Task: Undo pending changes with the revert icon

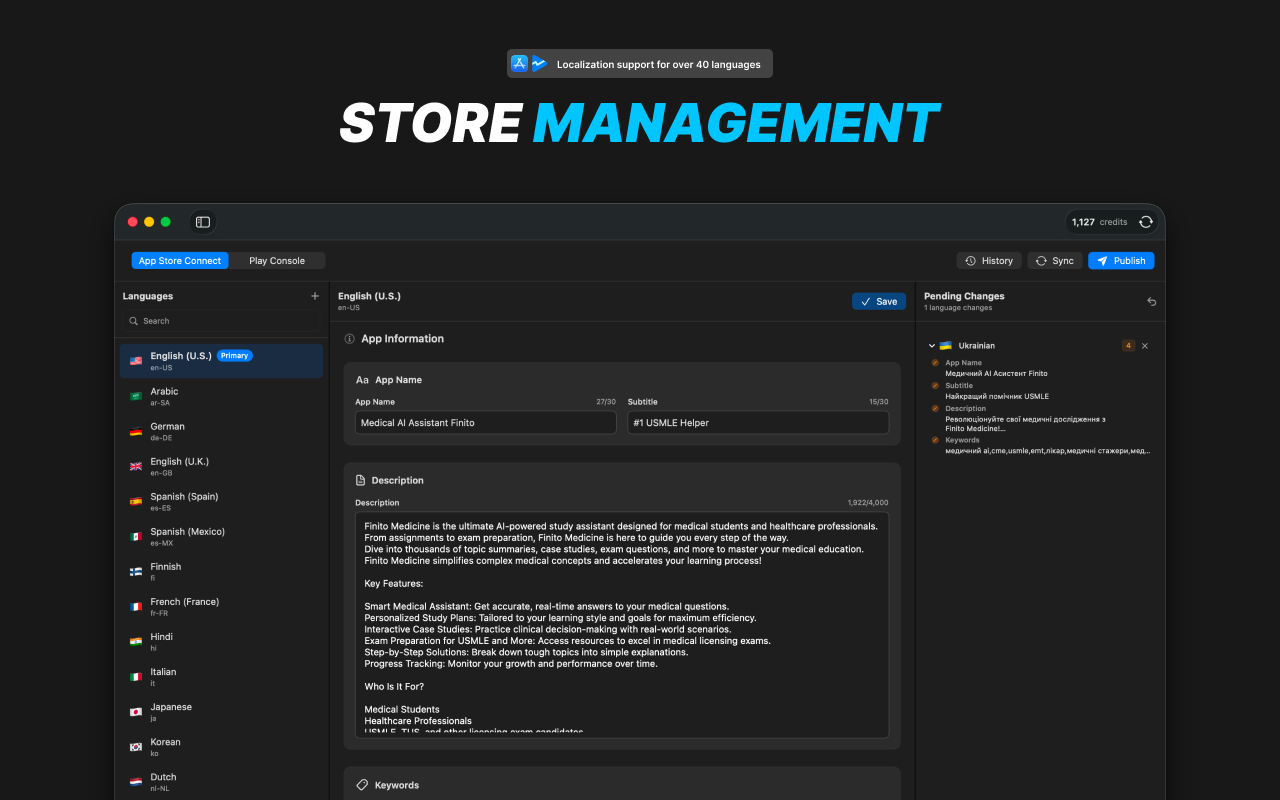Action: tap(1151, 301)
